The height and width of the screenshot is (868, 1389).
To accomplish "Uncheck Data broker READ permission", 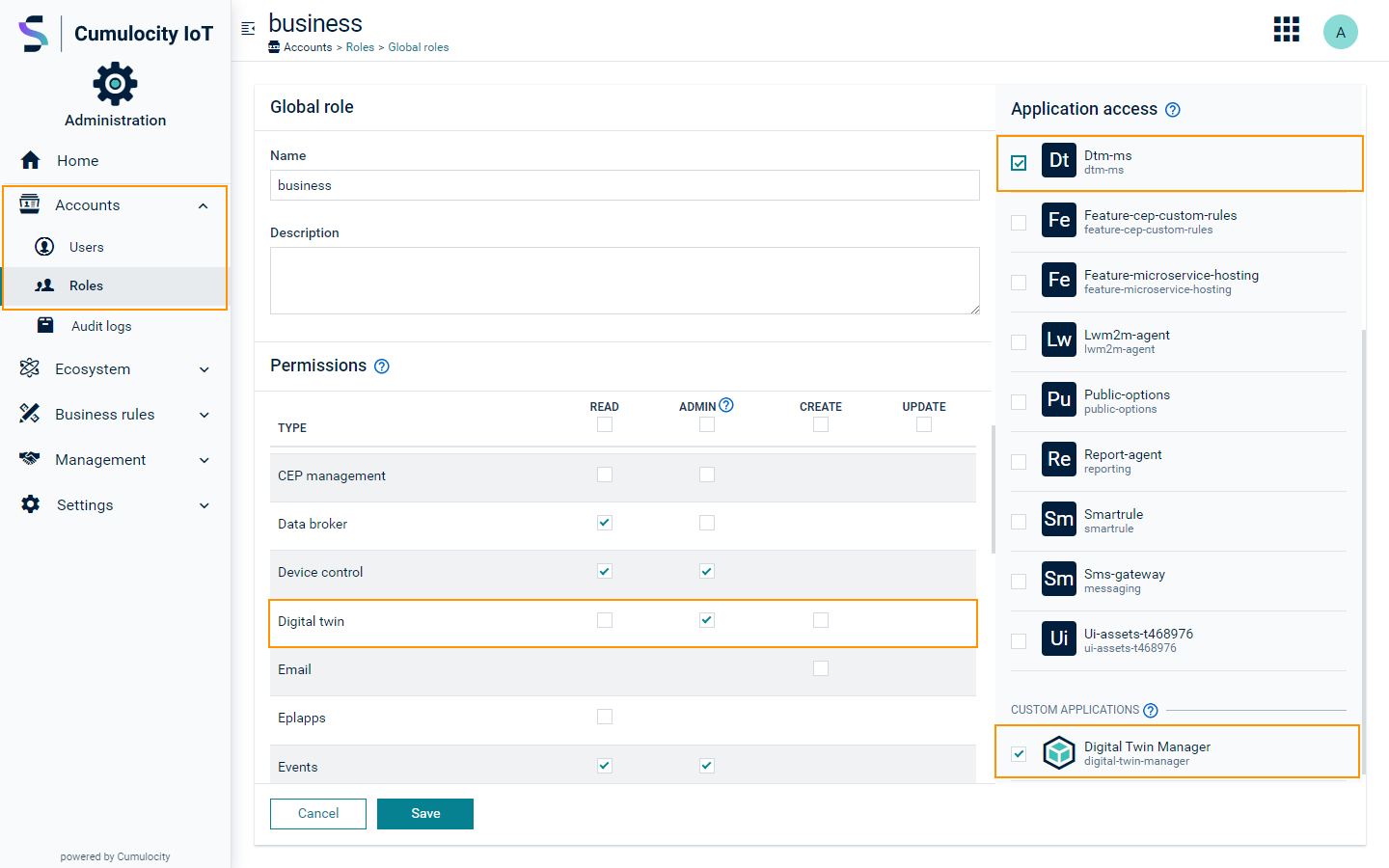I will tap(605, 523).
